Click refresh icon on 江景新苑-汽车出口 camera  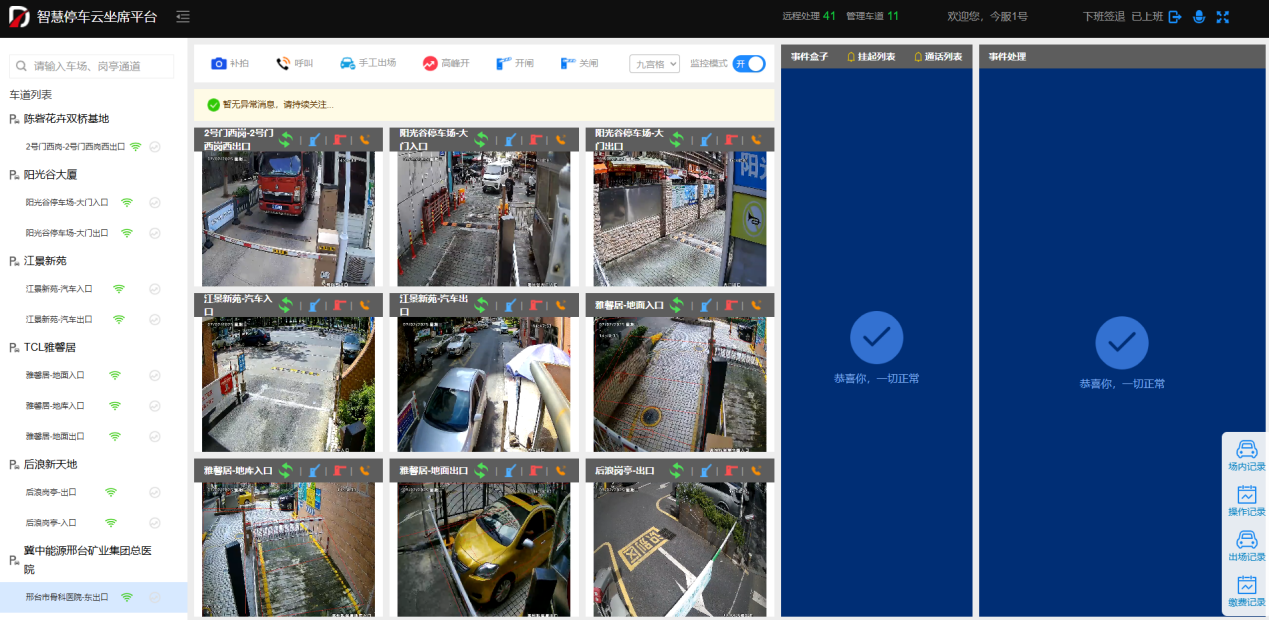(482, 305)
